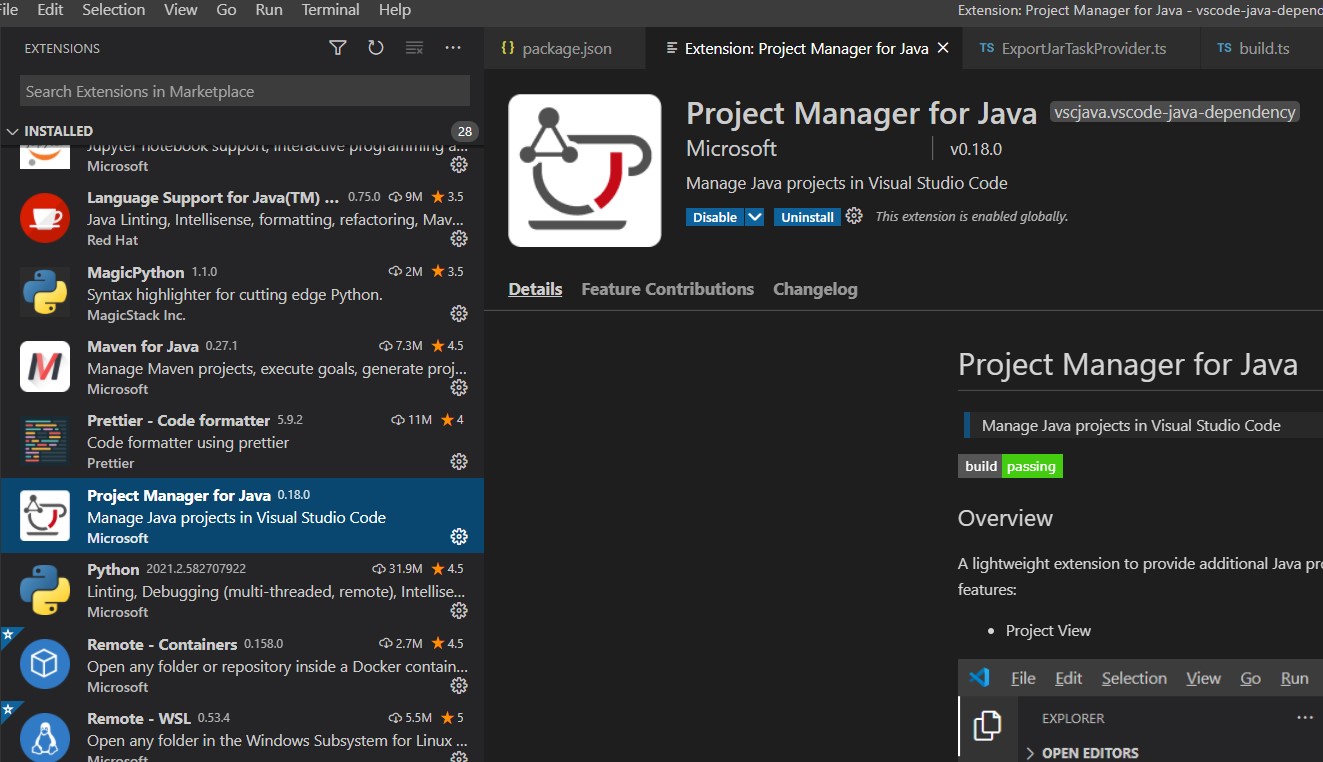Image resolution: width=1323 pixels, height=762 pixels.
Task: Open gear menu for Prettier extension
Action: click(x=459, y=462)
